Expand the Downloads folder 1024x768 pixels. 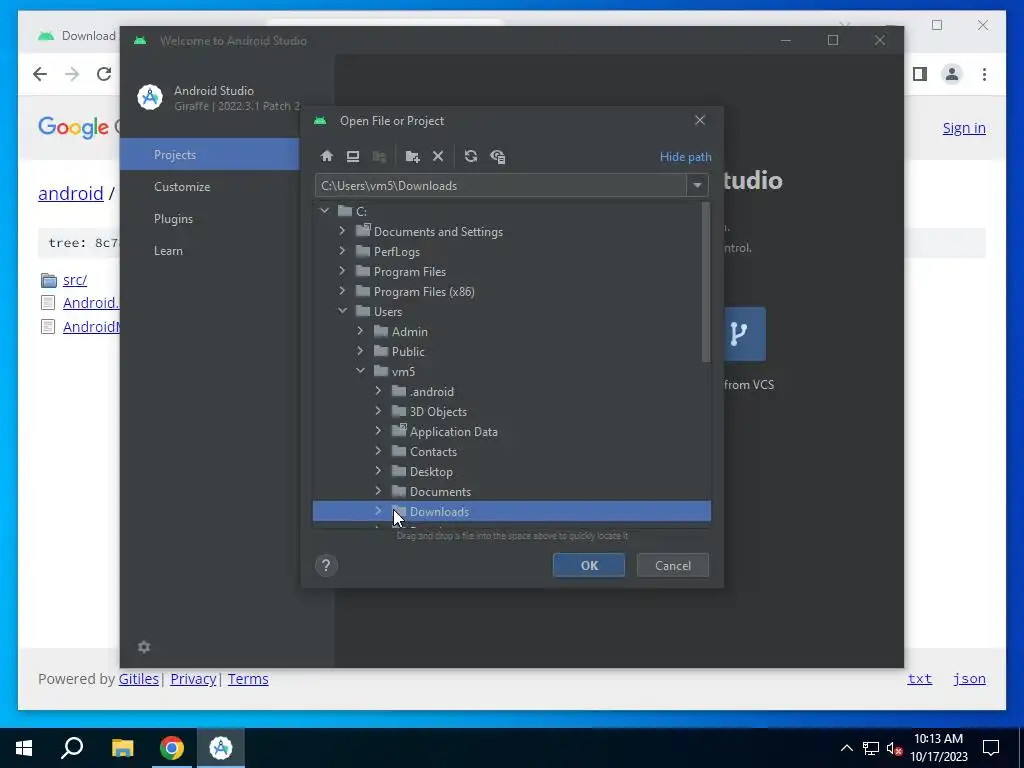pyautogui.click(x=378, y=511)
